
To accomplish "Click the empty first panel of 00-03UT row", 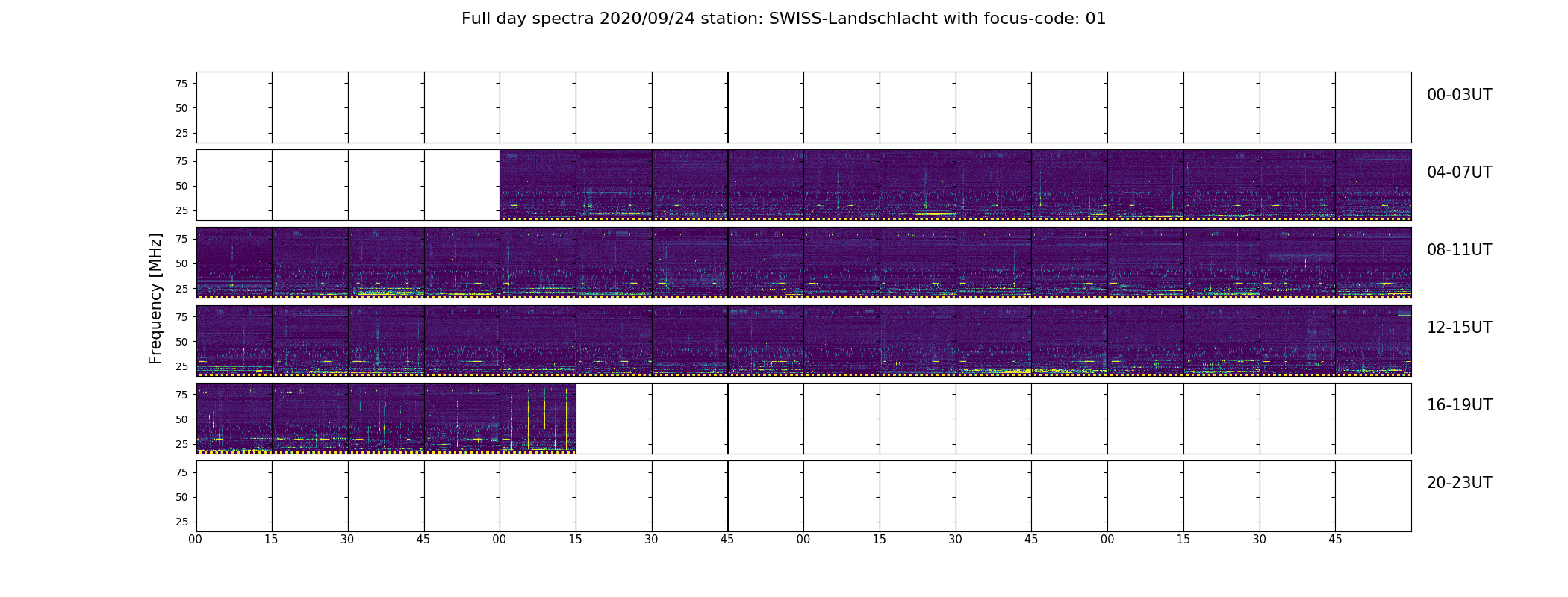I will click(234, 107).
